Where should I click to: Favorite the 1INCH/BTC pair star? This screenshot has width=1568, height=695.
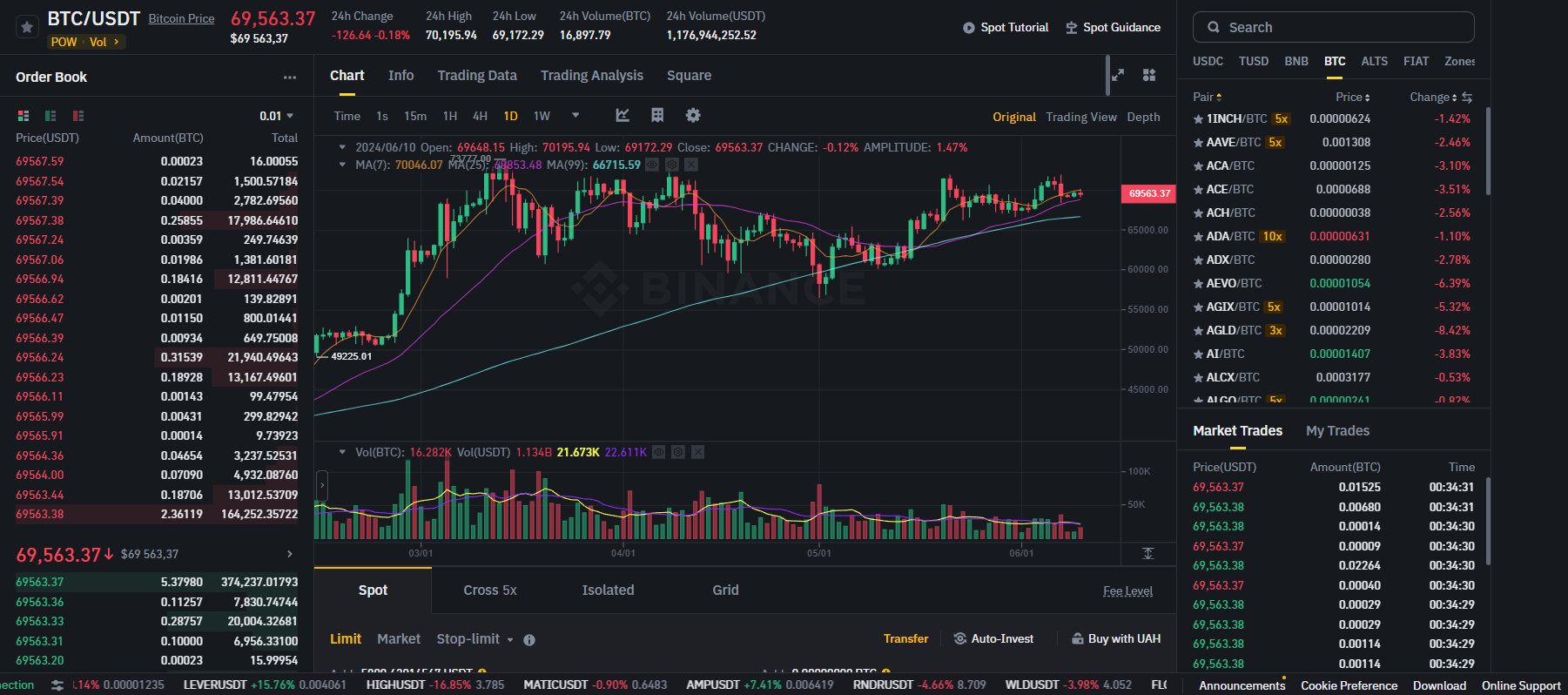pyautogui.click(x=1198, y=119)
